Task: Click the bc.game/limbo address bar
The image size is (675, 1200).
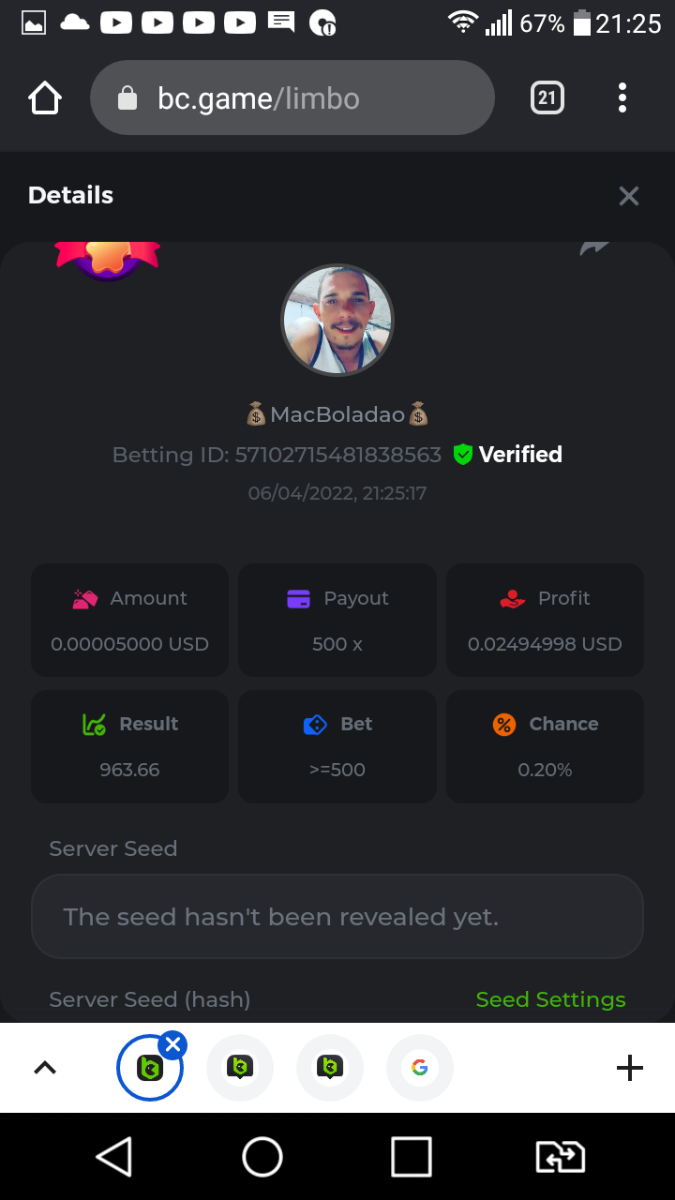Action: [x=292, y=98]
